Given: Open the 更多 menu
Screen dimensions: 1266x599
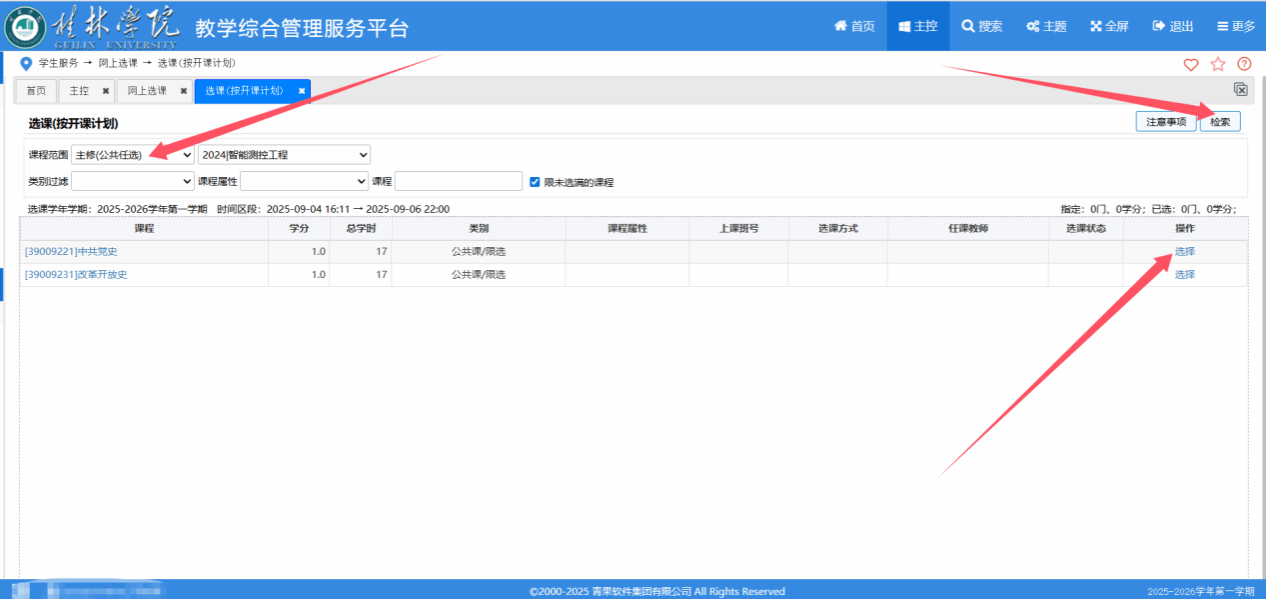Looking at the screenshot, I should (x=1236, y=26).
